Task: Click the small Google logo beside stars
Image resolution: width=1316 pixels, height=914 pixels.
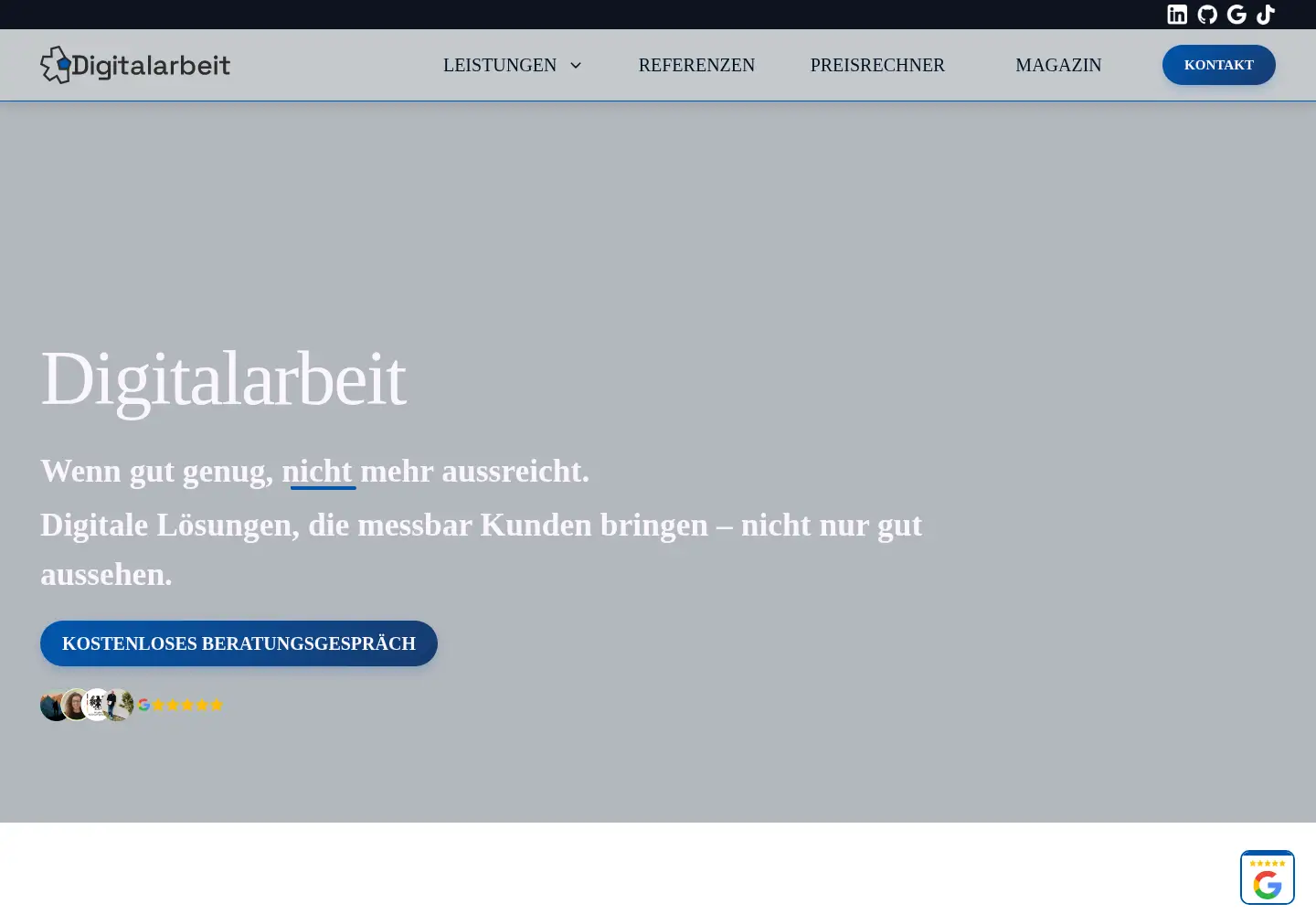Action: 143,705
